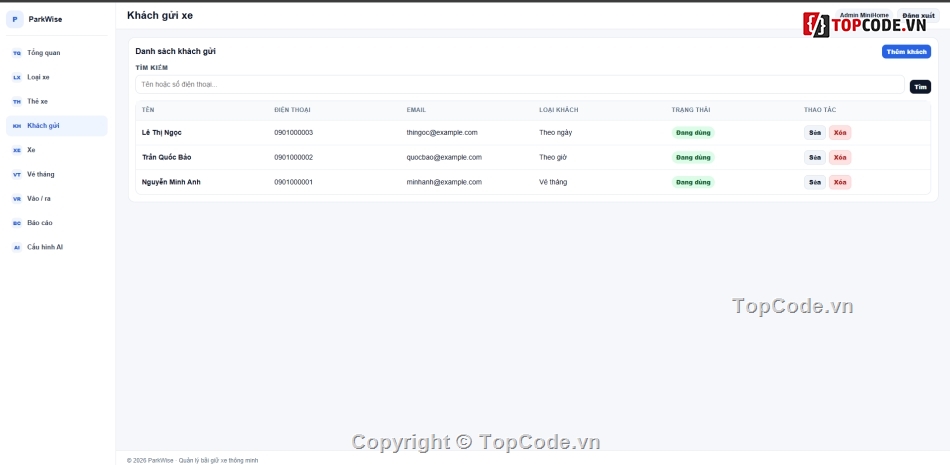Click the Khách gửi xe page title
Viewport: 950px width, 465px height.
[x=160, y=16]
